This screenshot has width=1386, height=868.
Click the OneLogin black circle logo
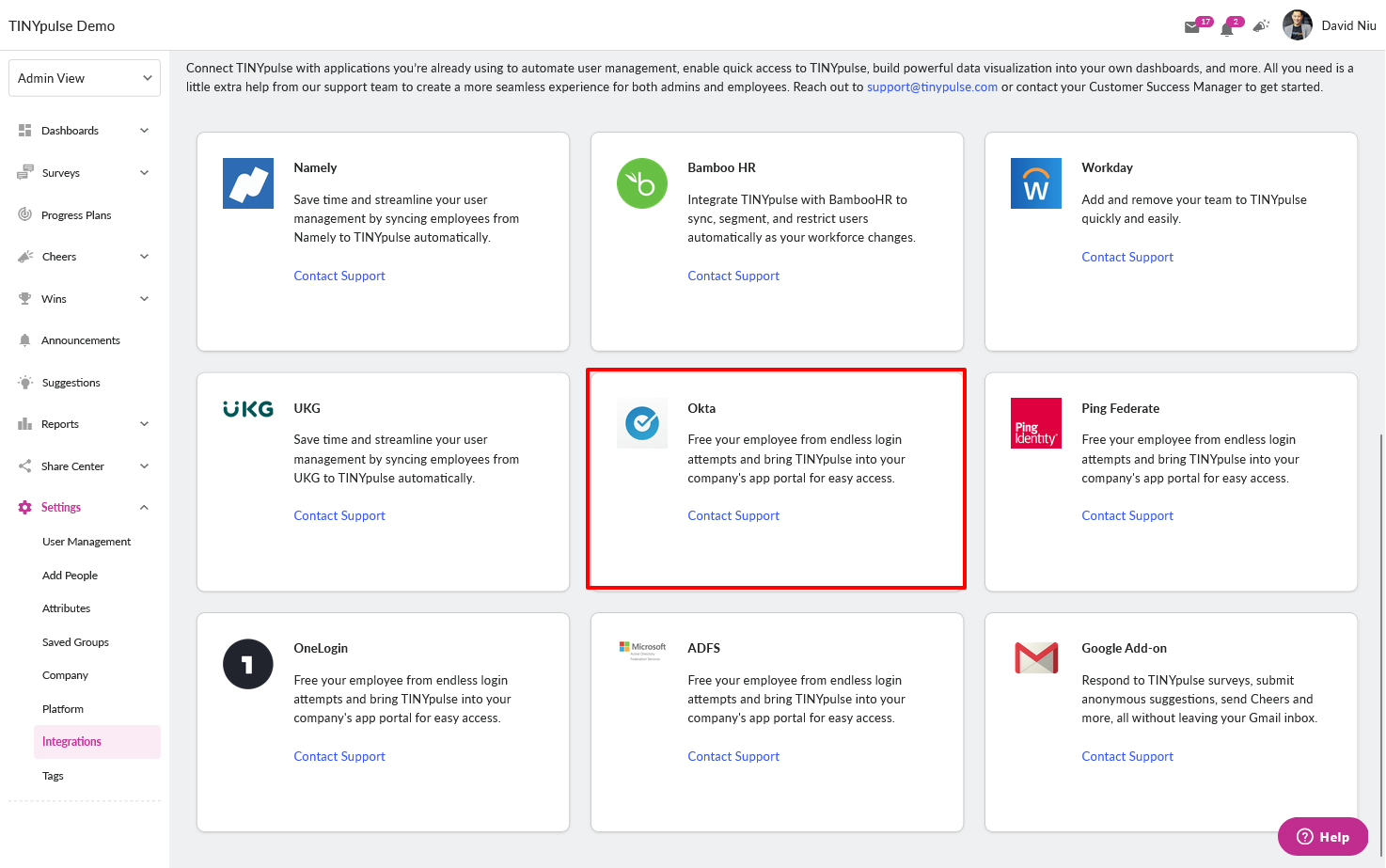pos(248,664)
